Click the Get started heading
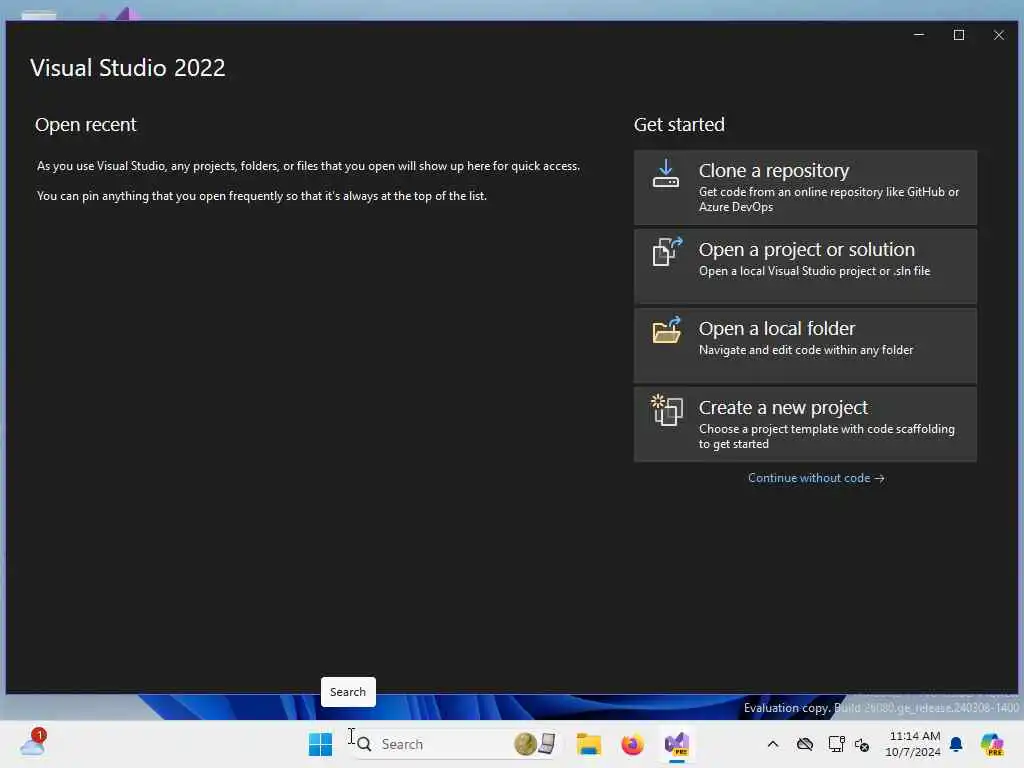This screenshot has height=768, width=1024. pos(679,125)
